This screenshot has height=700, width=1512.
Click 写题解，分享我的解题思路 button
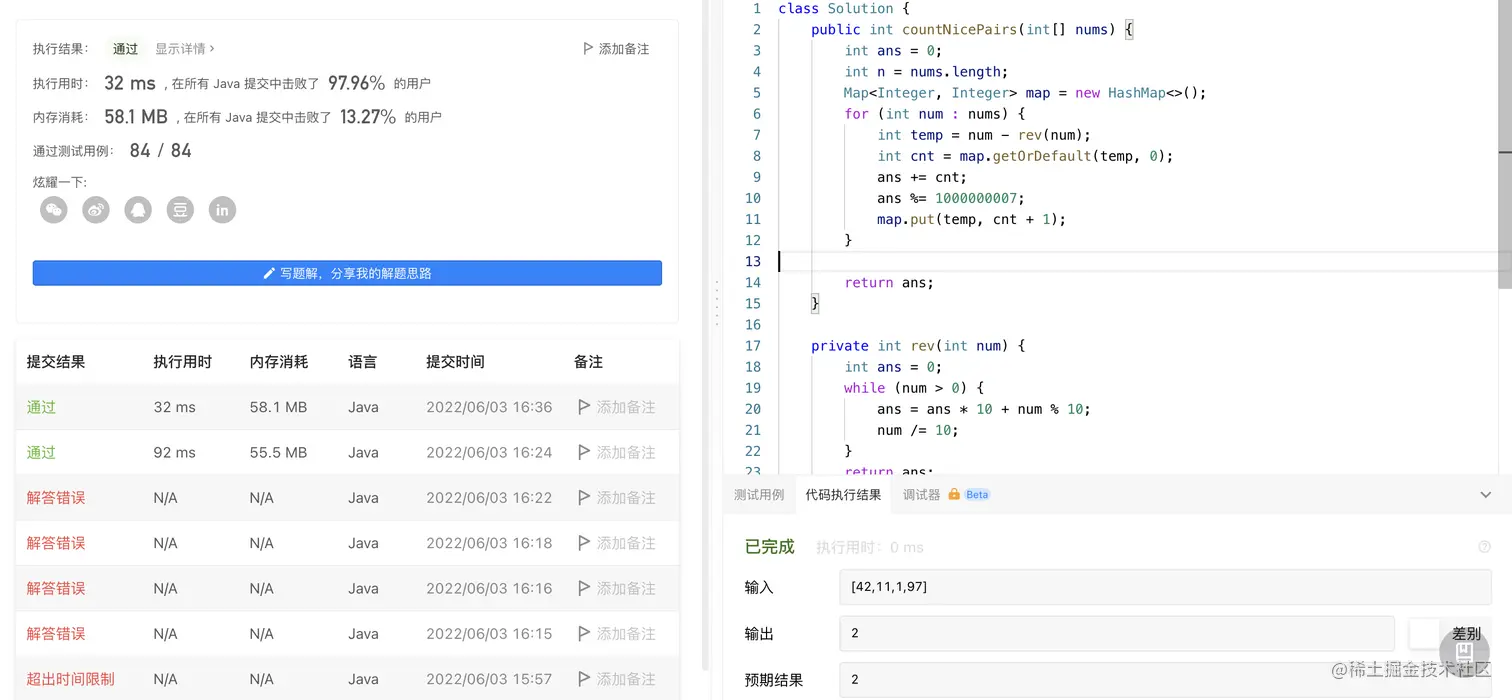[x=347, y=273]
